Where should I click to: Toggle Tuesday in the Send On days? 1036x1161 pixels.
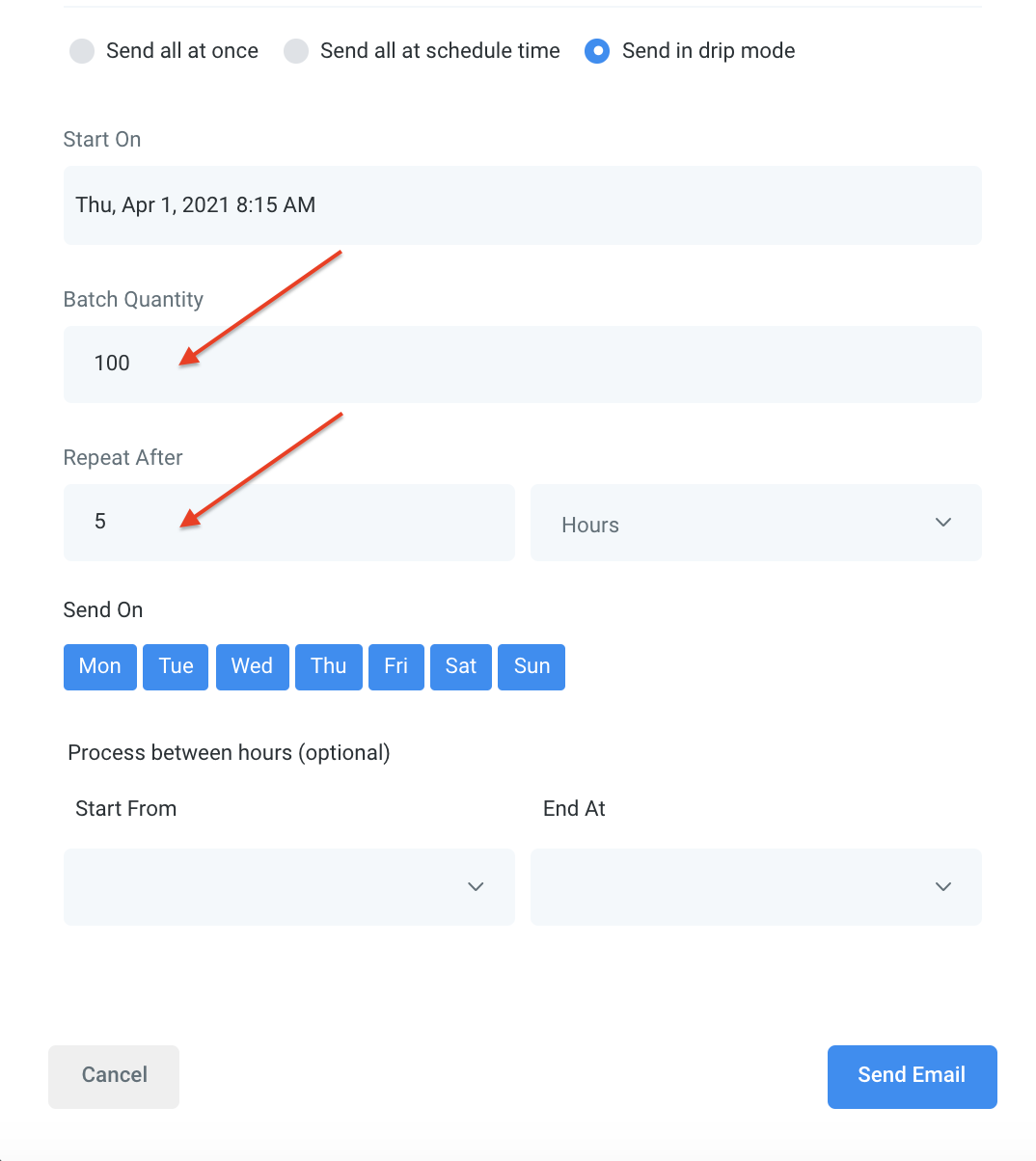tap(175, 666)
